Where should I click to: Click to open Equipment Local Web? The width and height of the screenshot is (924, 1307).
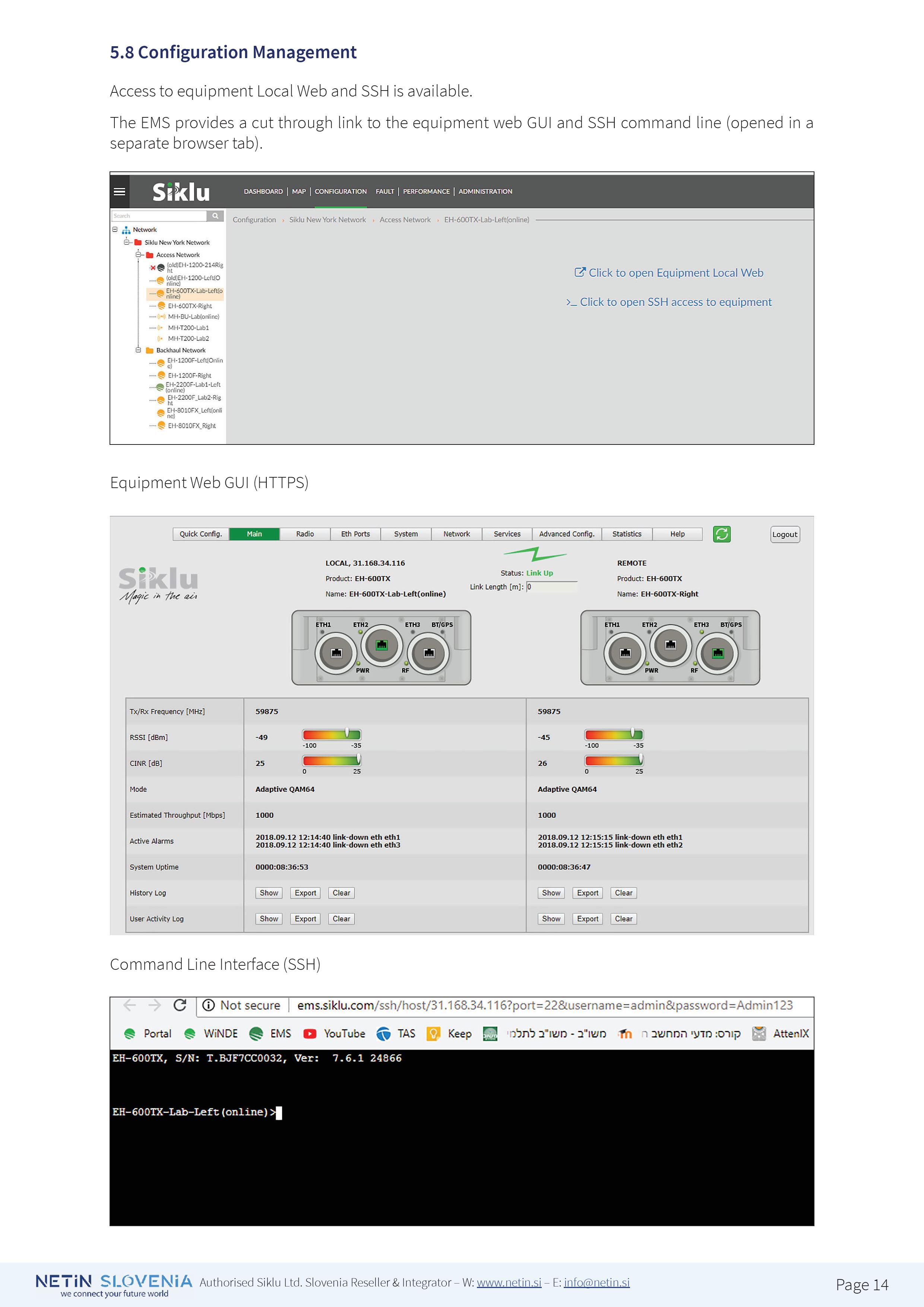click(669, 273)
